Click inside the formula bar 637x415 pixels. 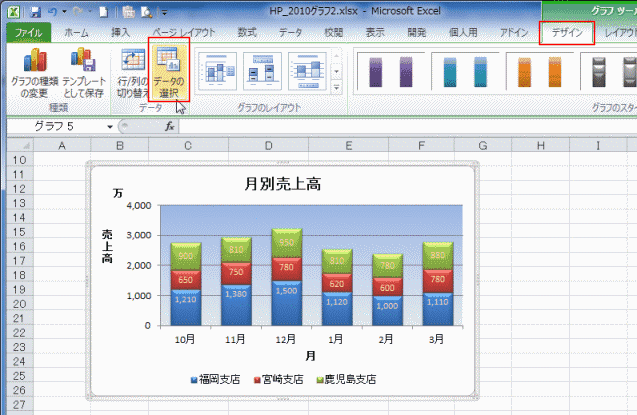click(x=407, y=127)
